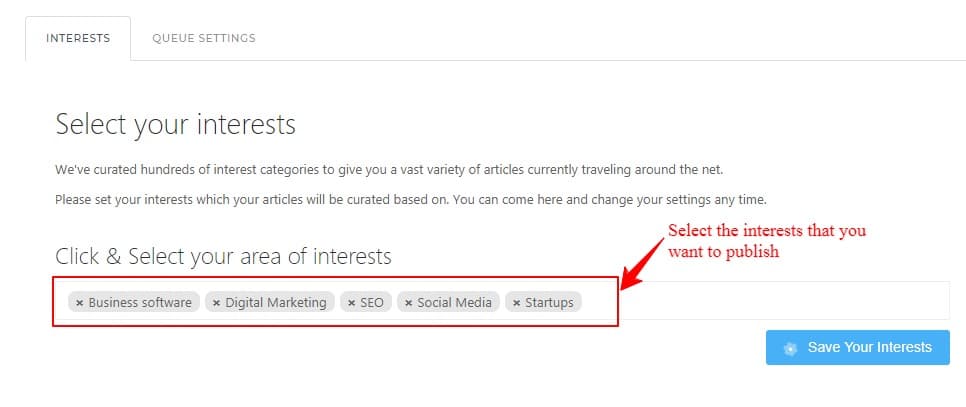Image resolution: width=966 pixels, height=407 pixels.
Task: Select the Business software tag label
Action: 140,302
